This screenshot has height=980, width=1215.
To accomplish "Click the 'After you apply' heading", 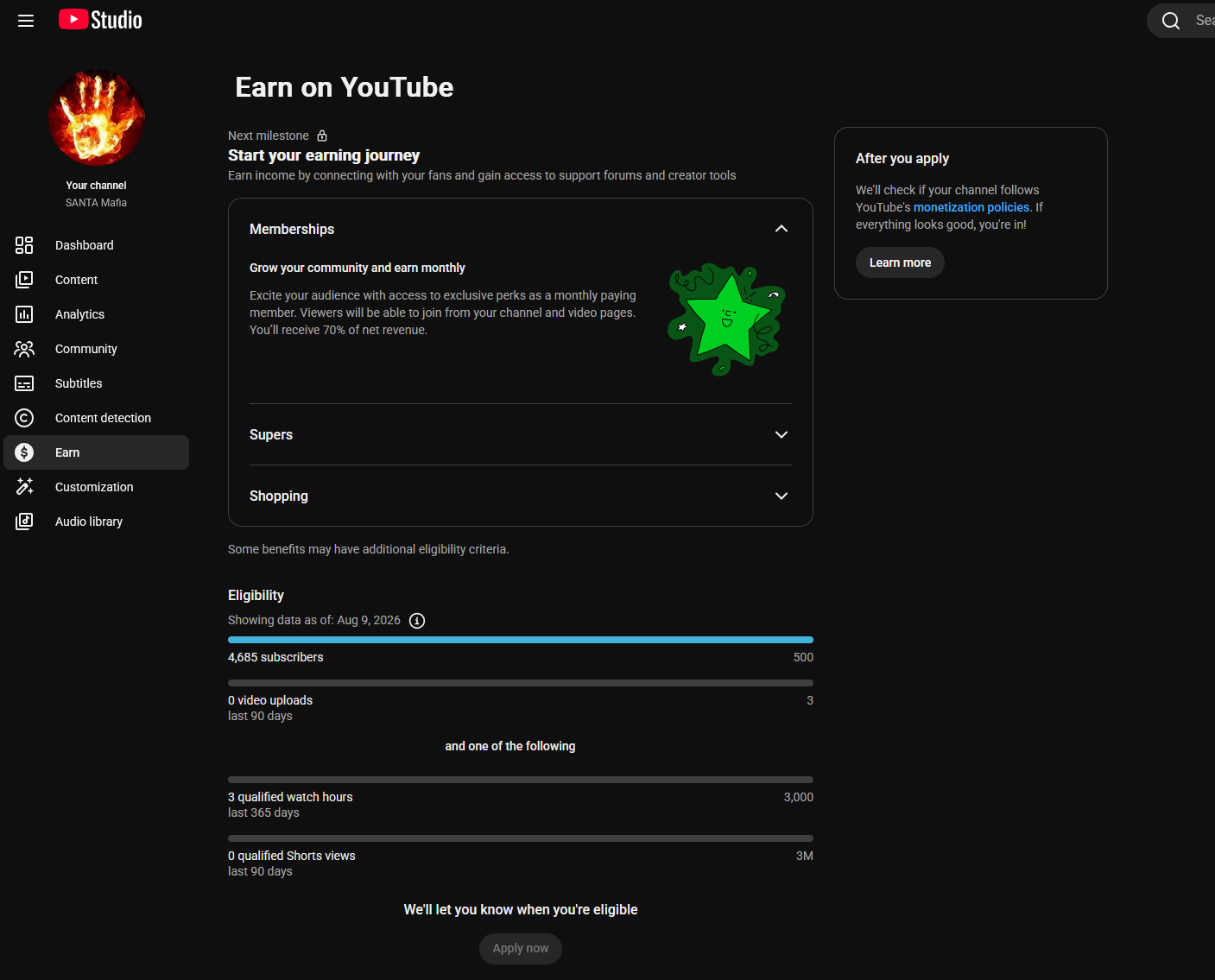I will pyautogui.click(x=902, y=159).
